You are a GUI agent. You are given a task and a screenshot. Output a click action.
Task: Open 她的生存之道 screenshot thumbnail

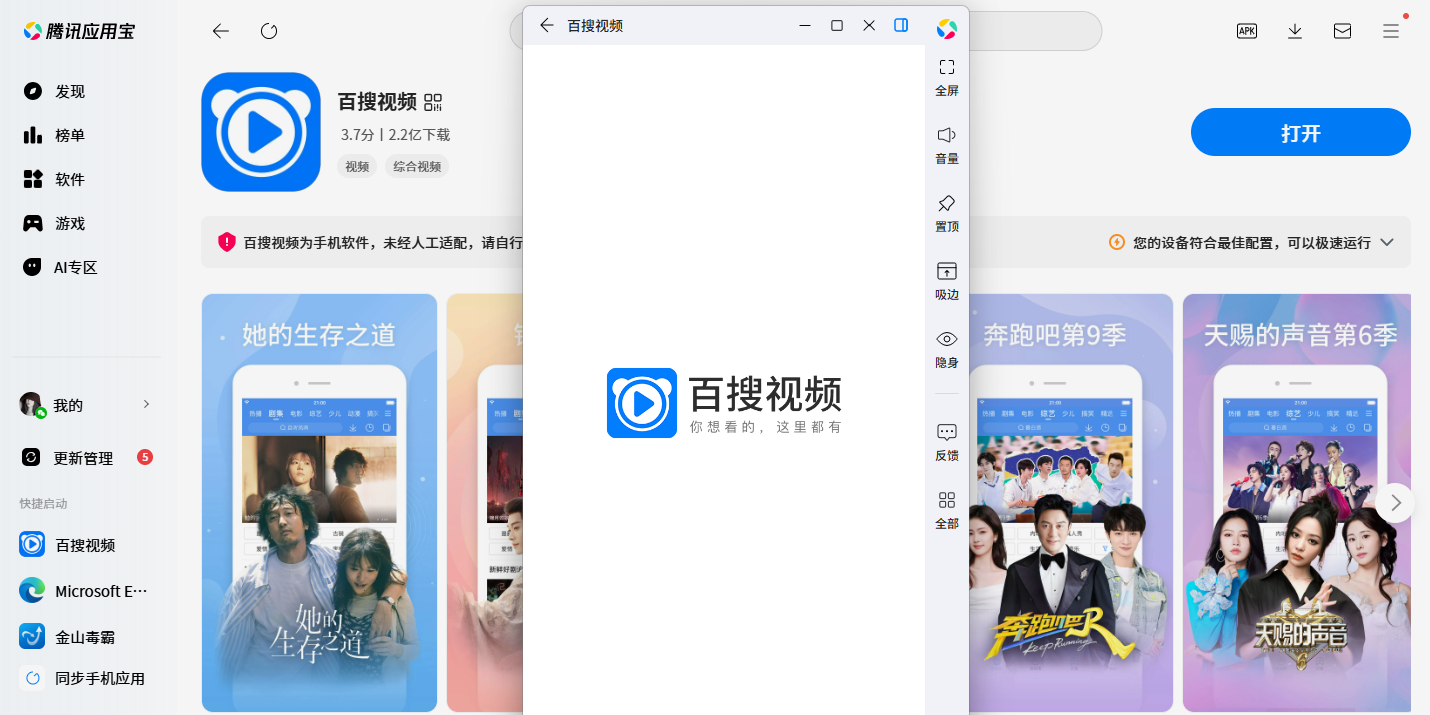pos(319,503)
